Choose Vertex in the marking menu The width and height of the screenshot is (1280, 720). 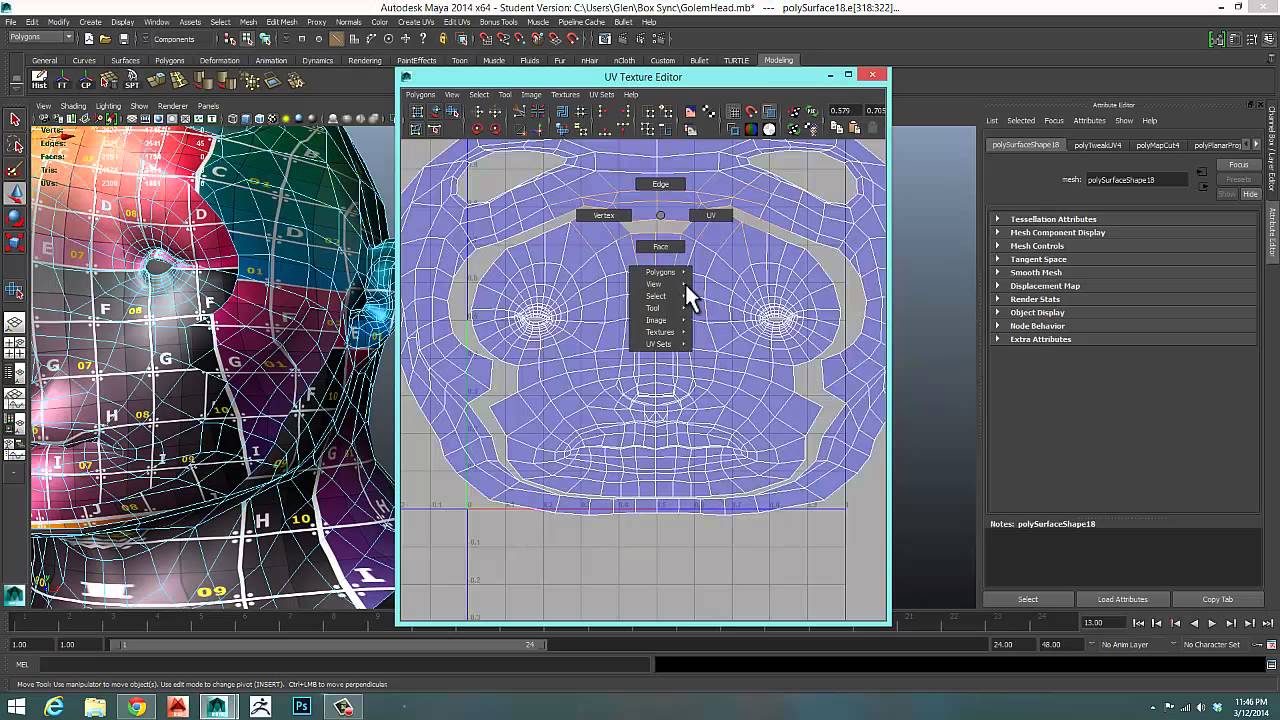[x=604, y=215]
